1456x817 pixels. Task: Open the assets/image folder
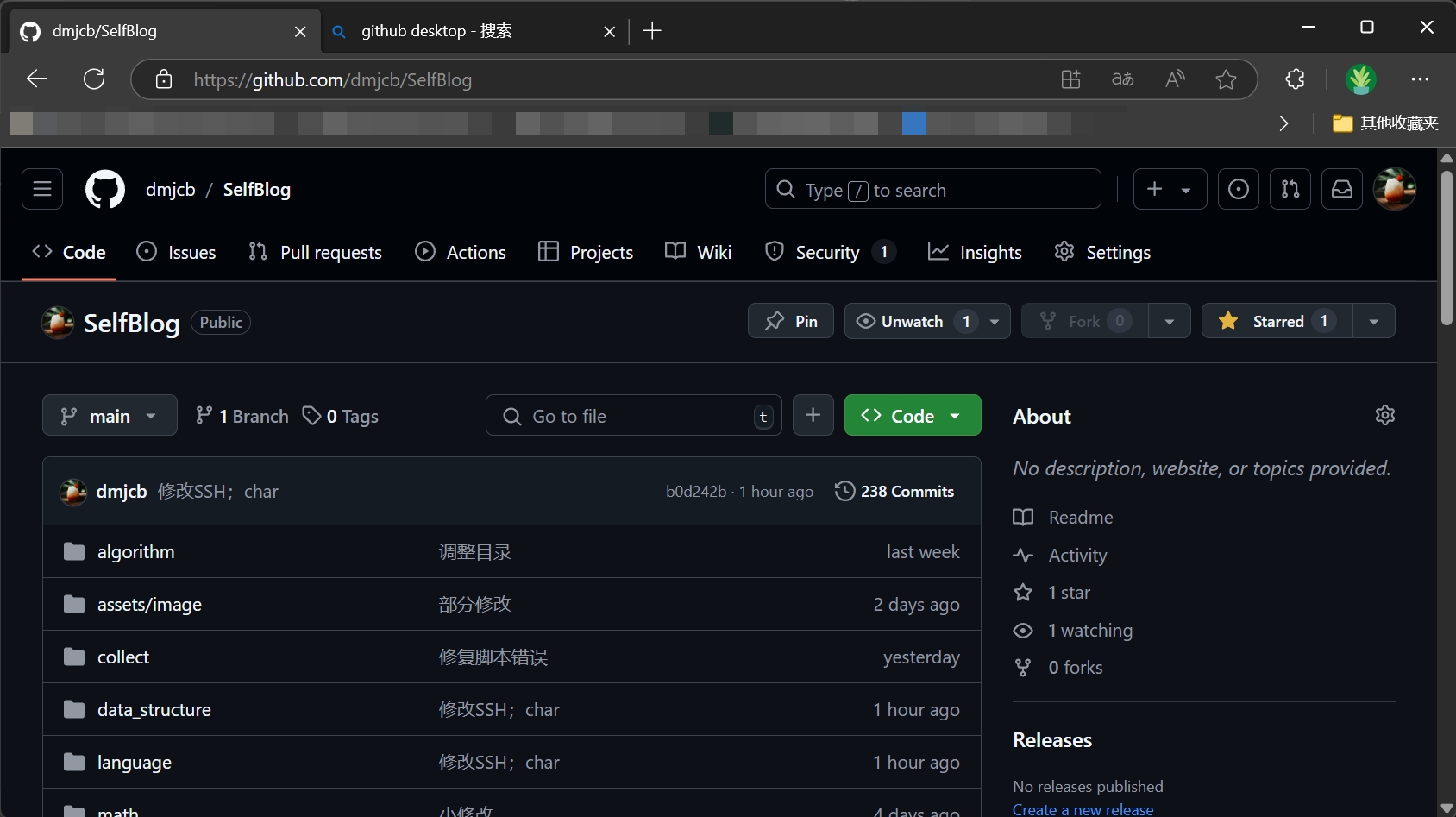[x=149, y=605]
